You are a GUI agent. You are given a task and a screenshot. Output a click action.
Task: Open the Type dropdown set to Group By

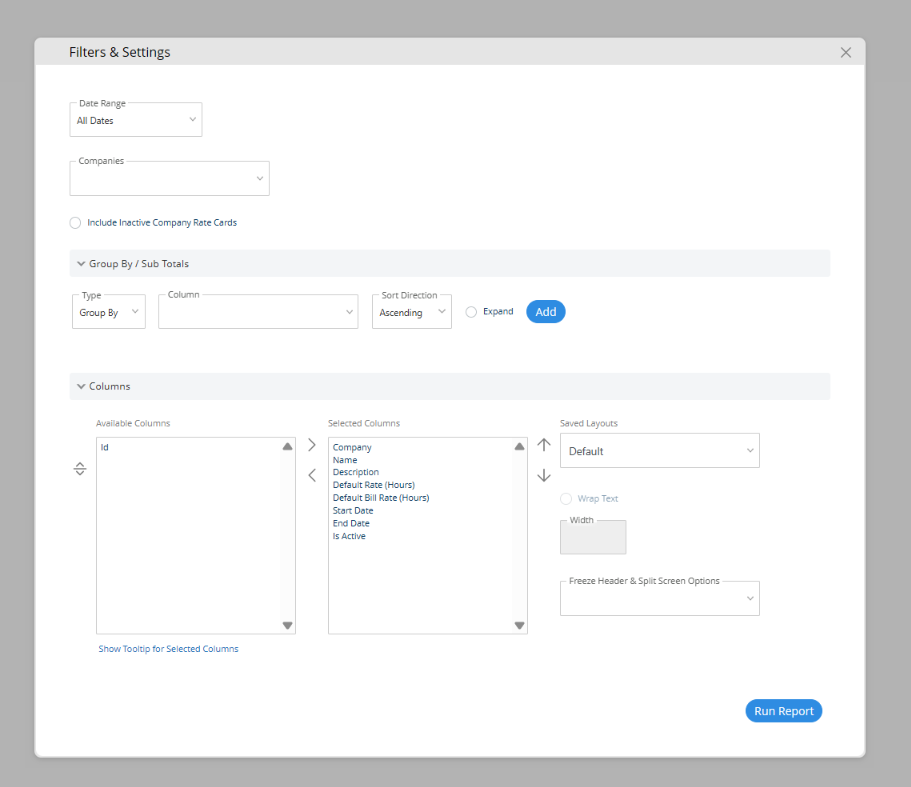(x=109, y=312)
